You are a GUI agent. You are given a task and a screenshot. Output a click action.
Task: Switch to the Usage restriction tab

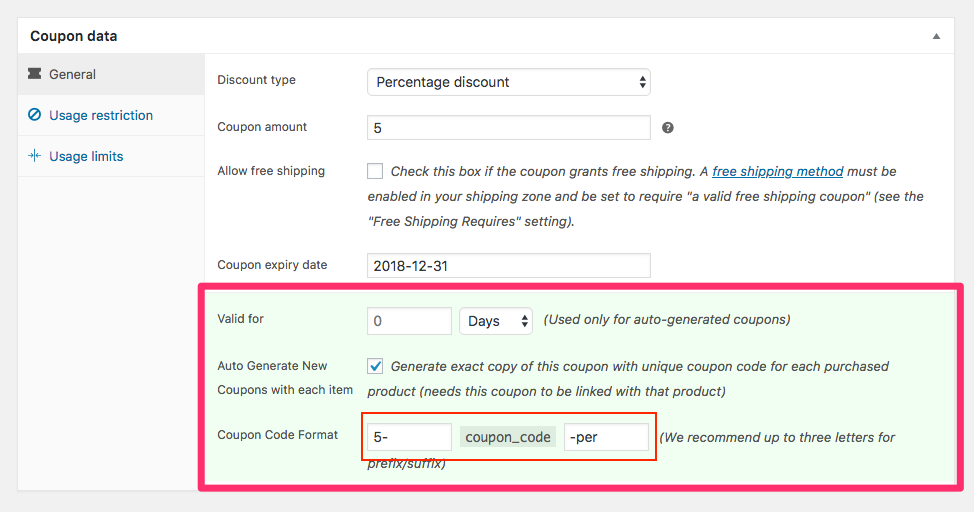coord(101,115)
